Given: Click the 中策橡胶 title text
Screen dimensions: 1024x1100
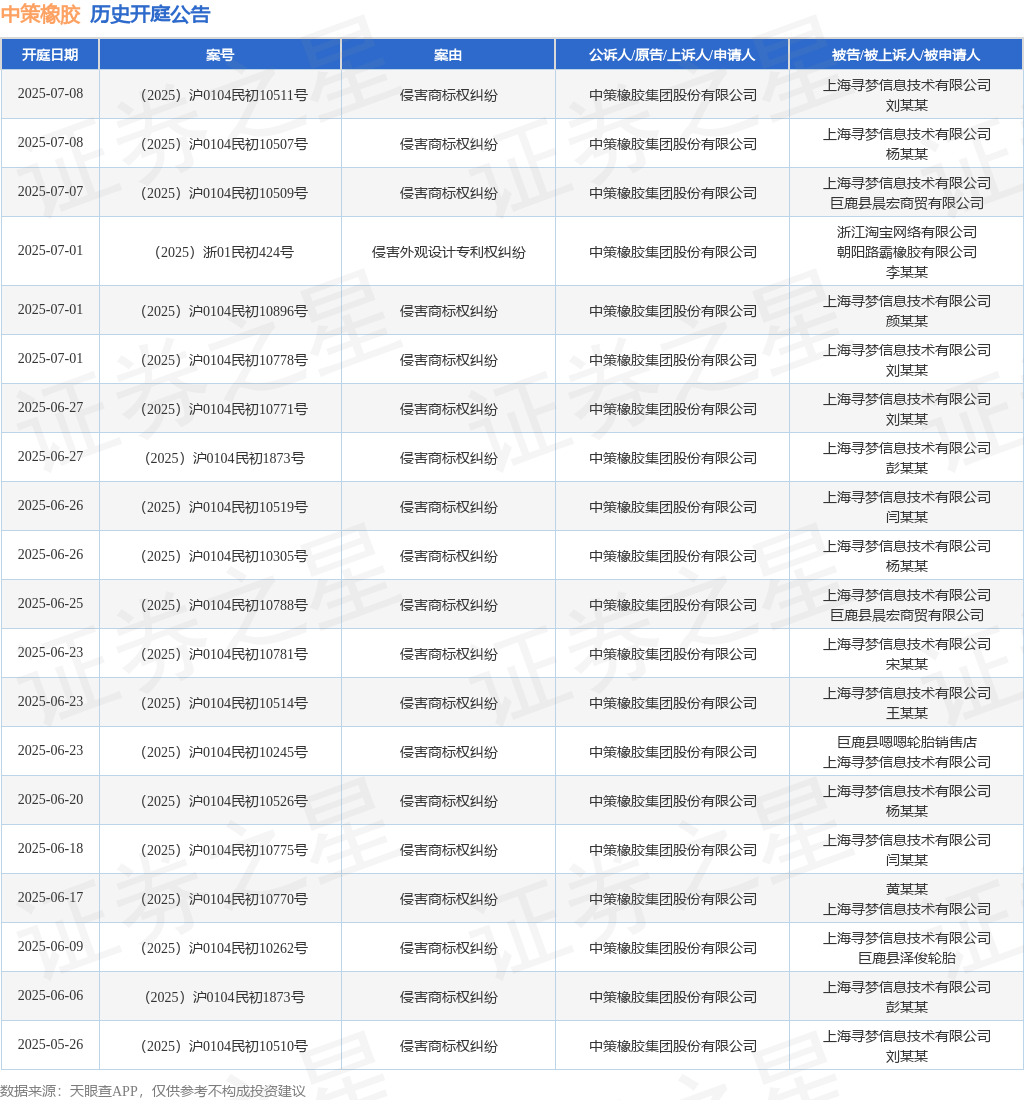Looking at the screenshot, I should pyautogui.click(x=41, y=14).
